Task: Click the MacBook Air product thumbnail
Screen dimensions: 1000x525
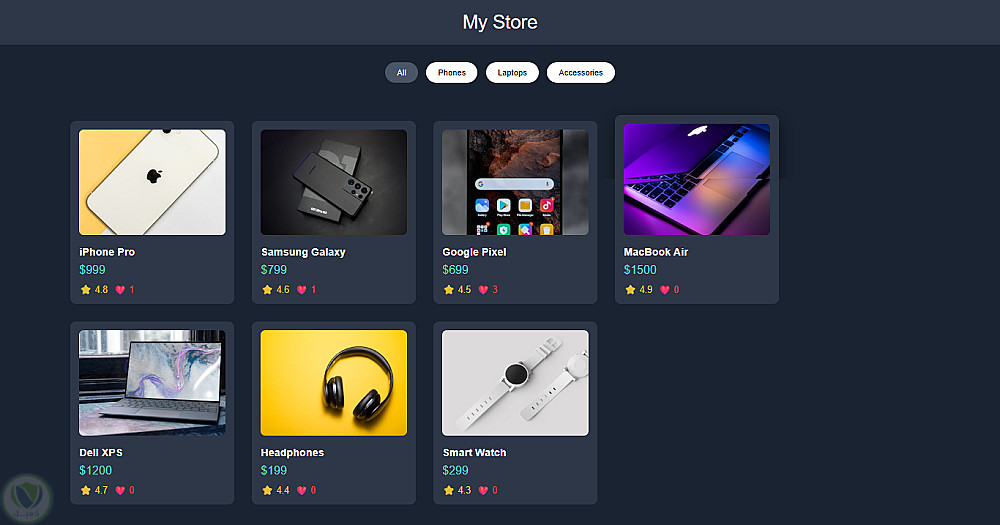Action: pyautogui.click(x=696, y=179)
